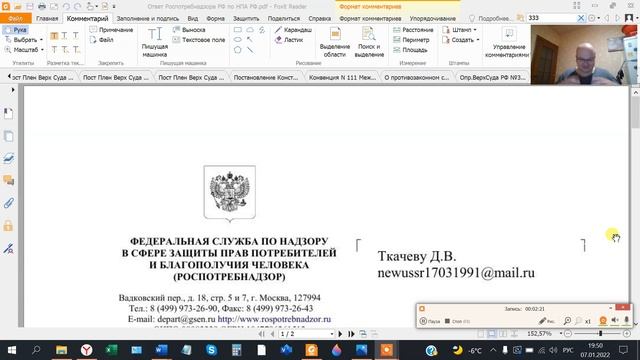Screen dimensions: 640x360
Task: Stop the screen recording (Стоп)
Action: [457, 321]
